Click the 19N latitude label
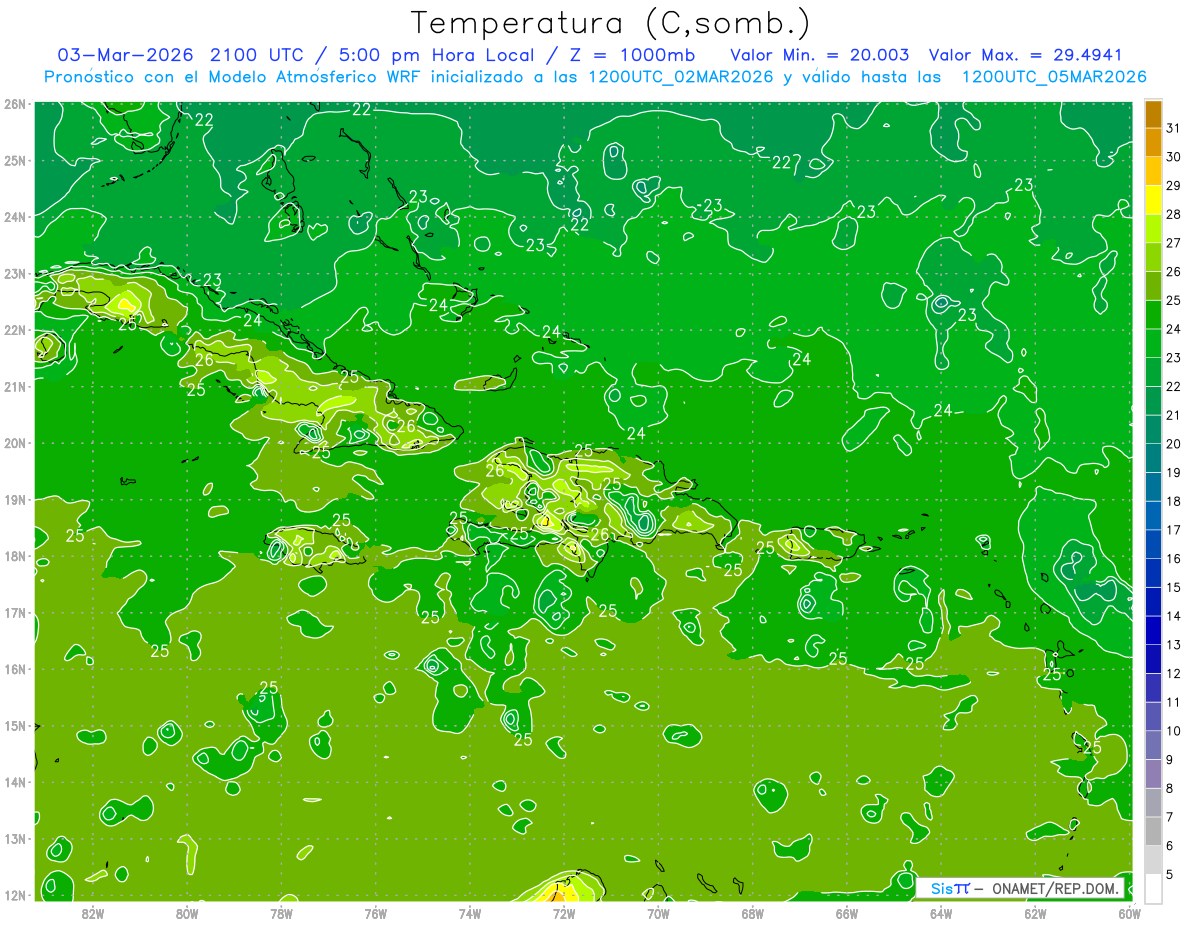 click(15, 499)
